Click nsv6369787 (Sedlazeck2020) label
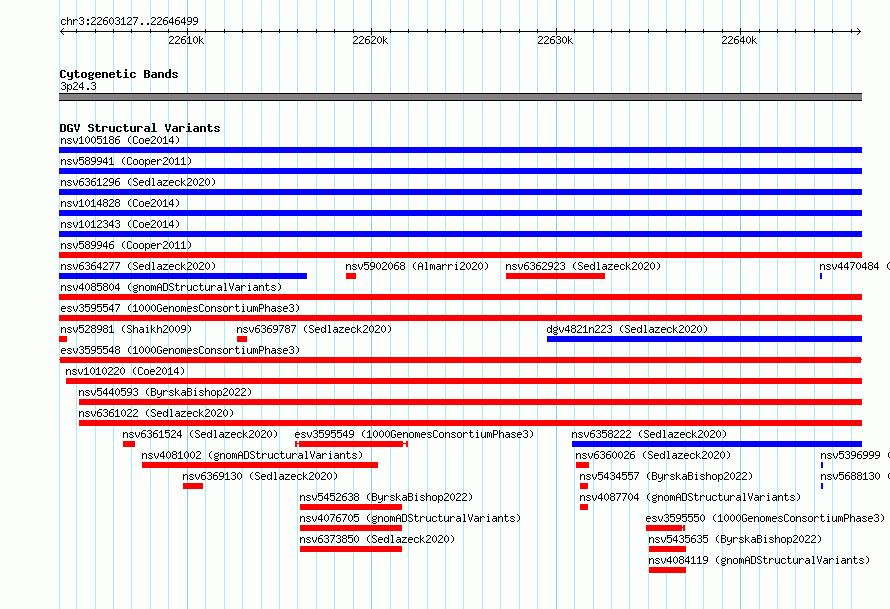Screen dimensions: 890x609 [314, 329]
